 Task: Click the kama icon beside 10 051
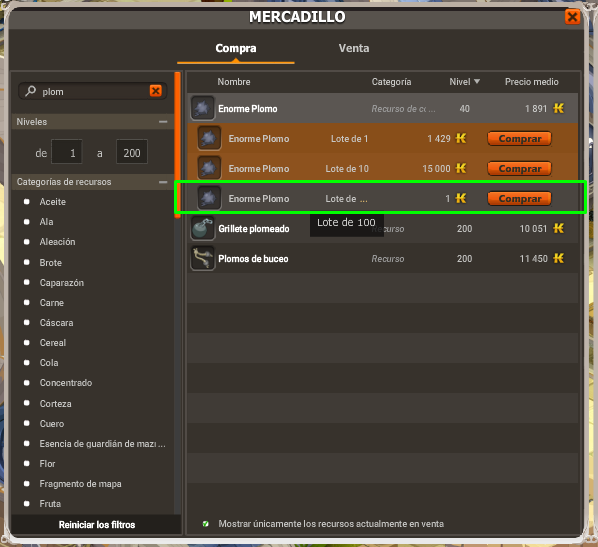(559, 228)
